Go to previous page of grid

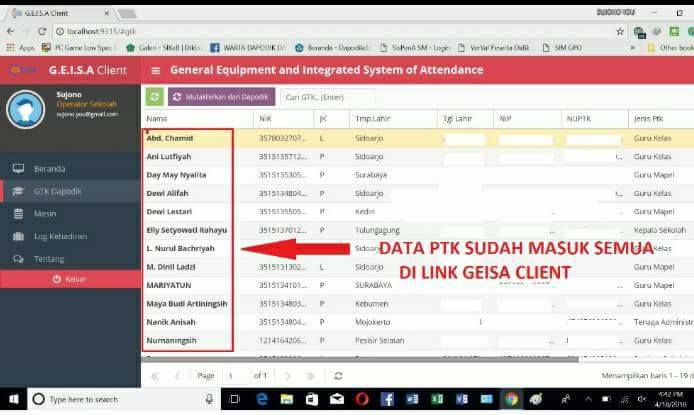[177, 376]
